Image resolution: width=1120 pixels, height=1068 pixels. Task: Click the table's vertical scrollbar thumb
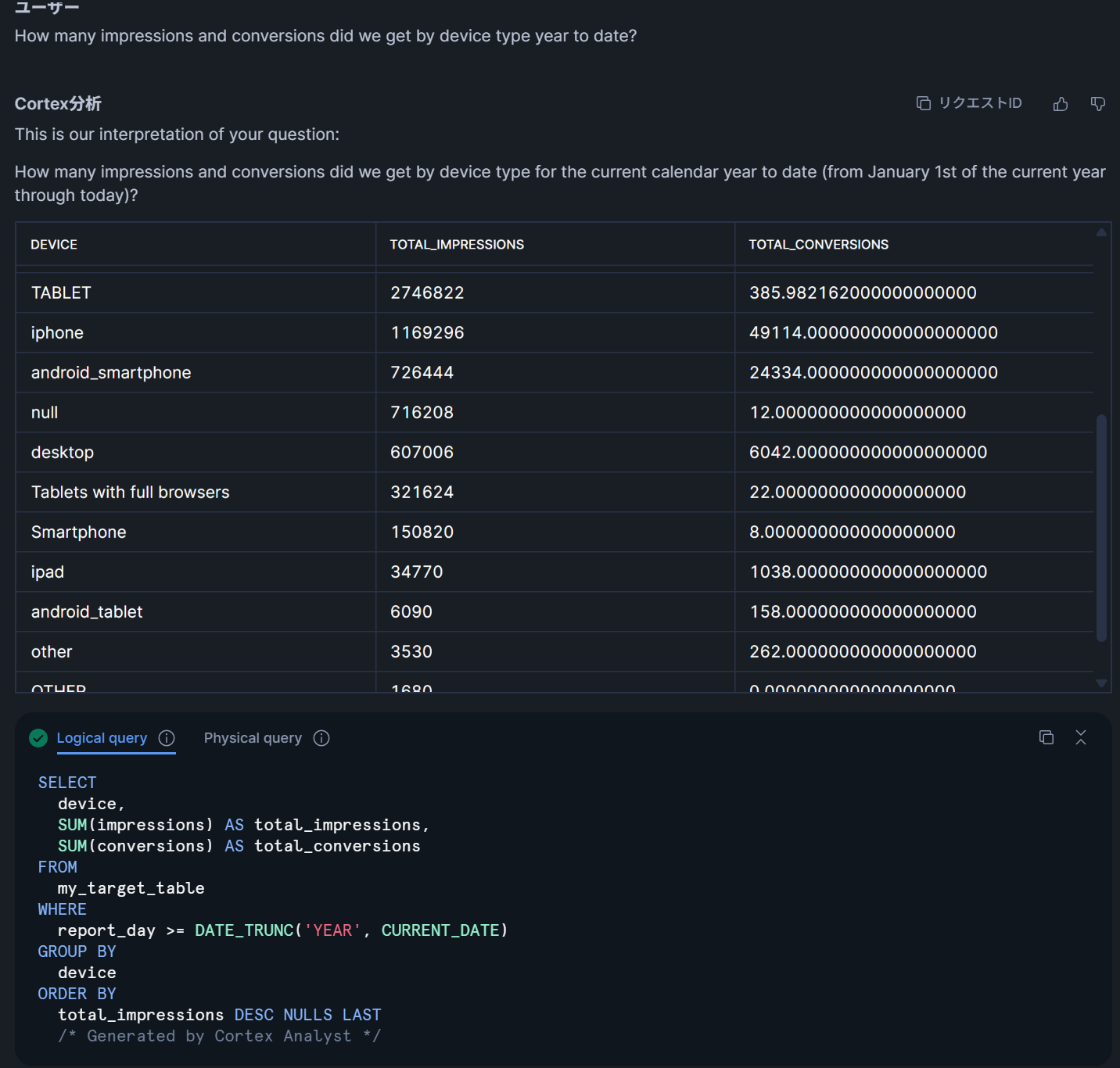1101,528
